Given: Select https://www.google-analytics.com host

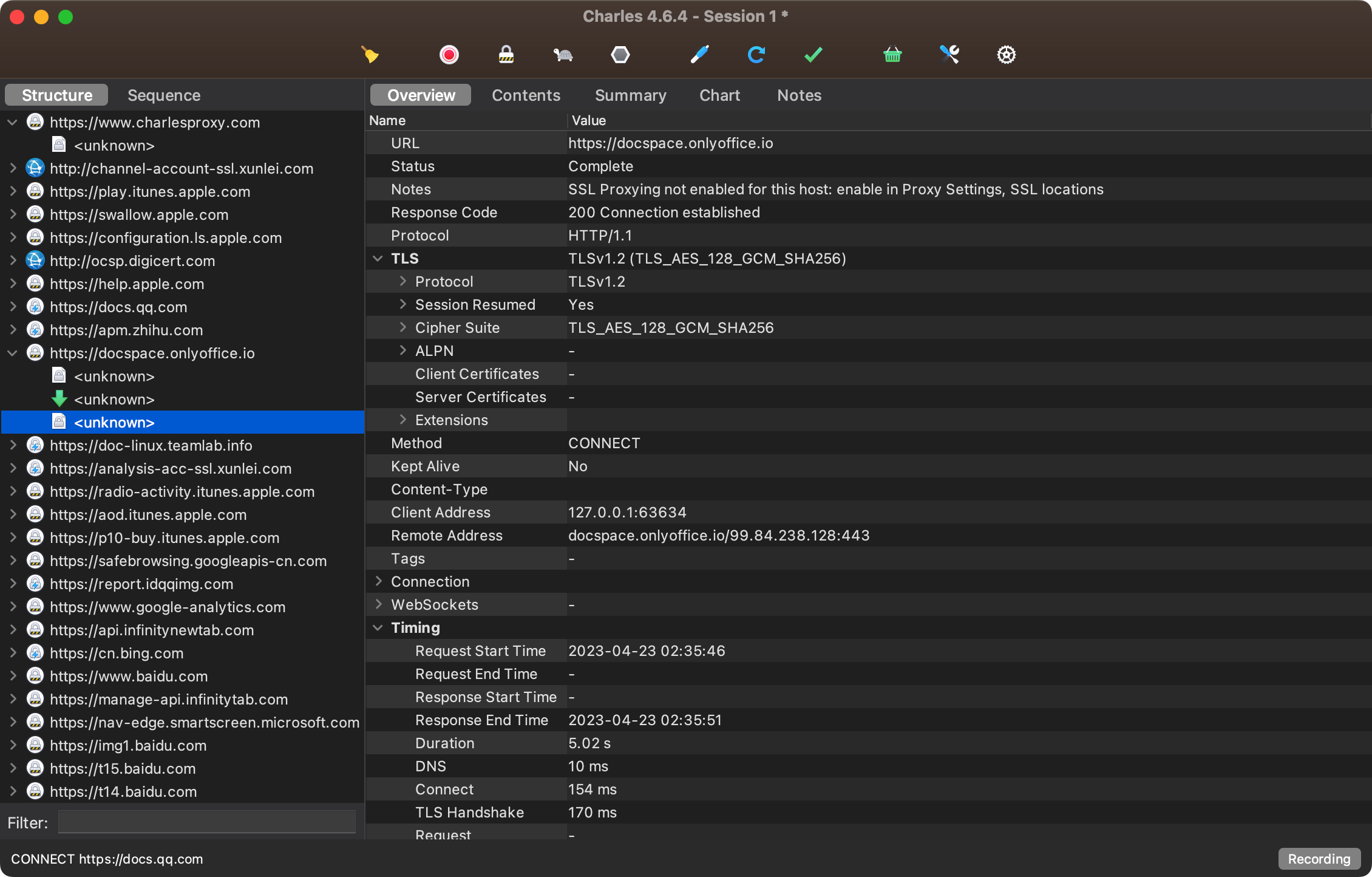Looking at the screenshot, I should click(168, 607).
